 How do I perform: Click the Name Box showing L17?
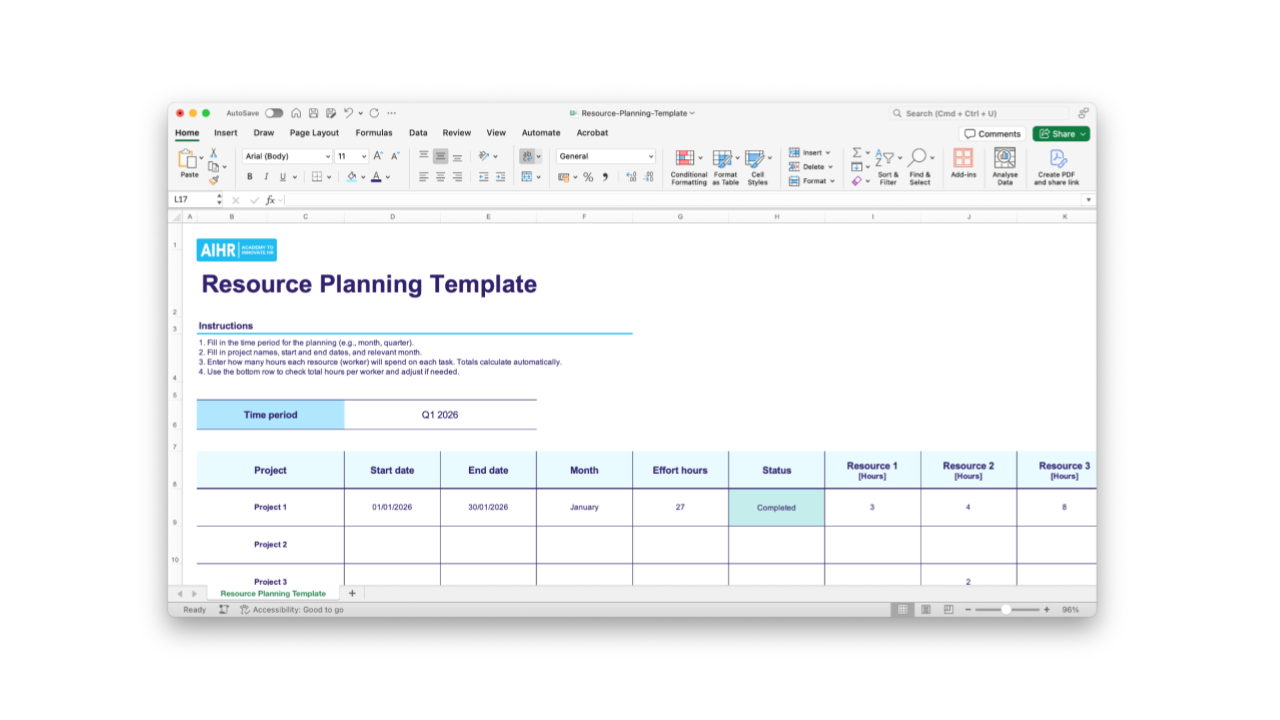(192, 200)
